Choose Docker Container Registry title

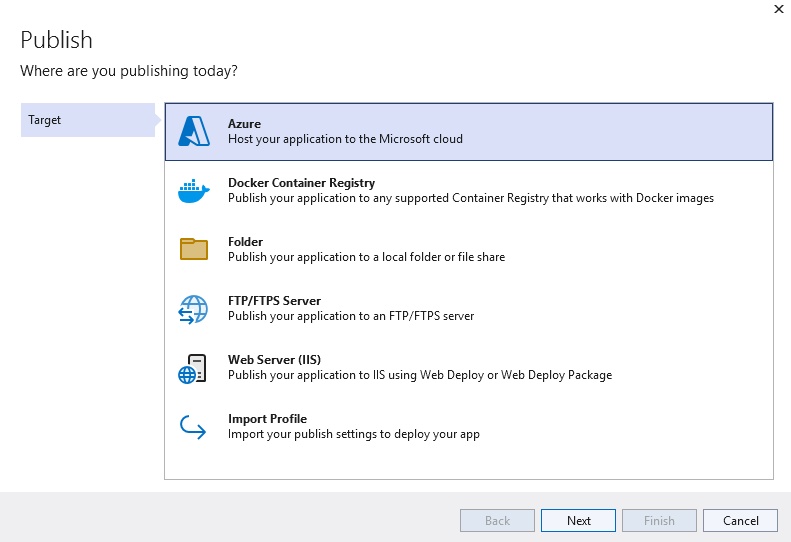(x=301, y=183)
